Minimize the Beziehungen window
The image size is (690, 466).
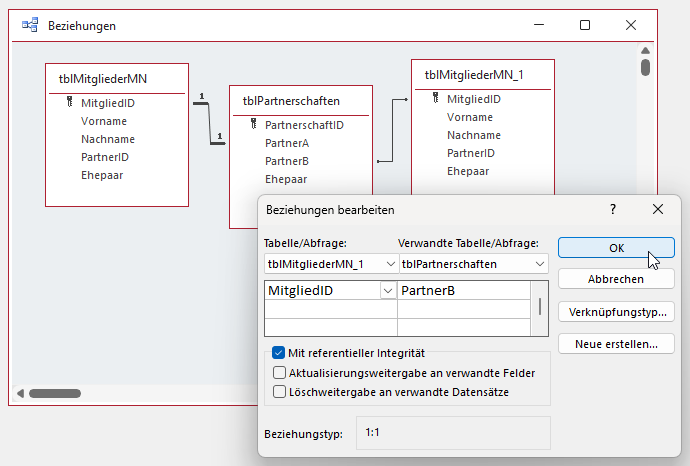pos(540,25)
